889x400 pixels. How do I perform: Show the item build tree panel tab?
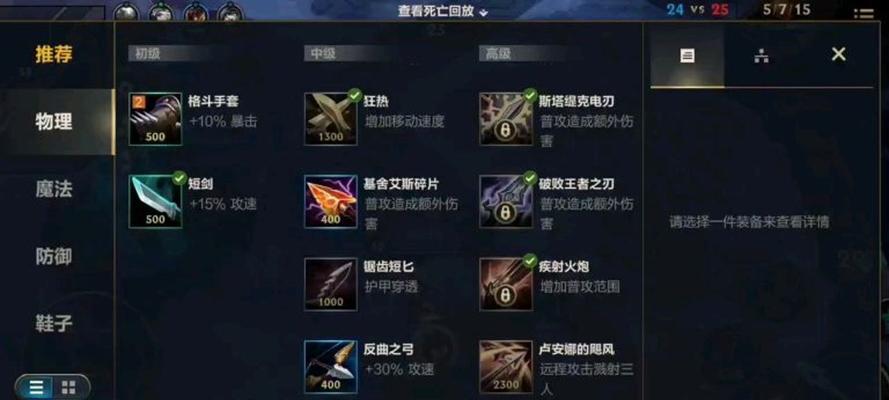tap(761, 56)
